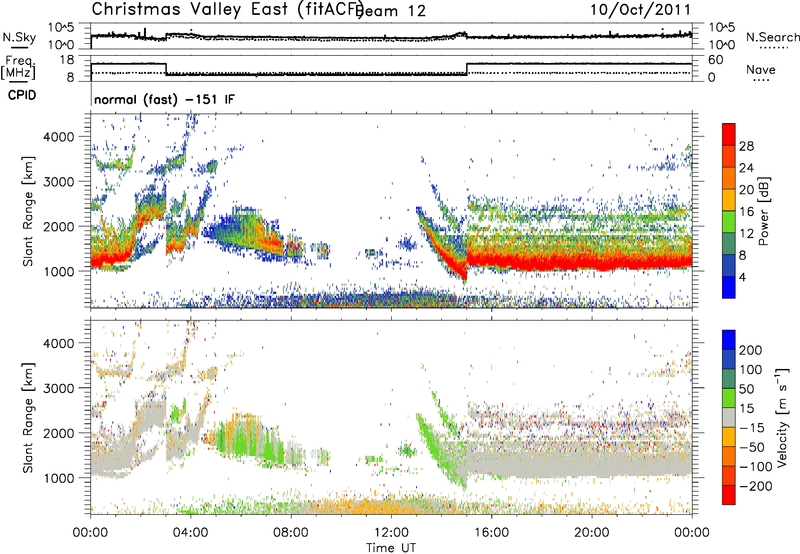The height and width of the screenshot is (554, 800).
Task: Click the "20:00" time tick label
Action: [x=591, y=533]
